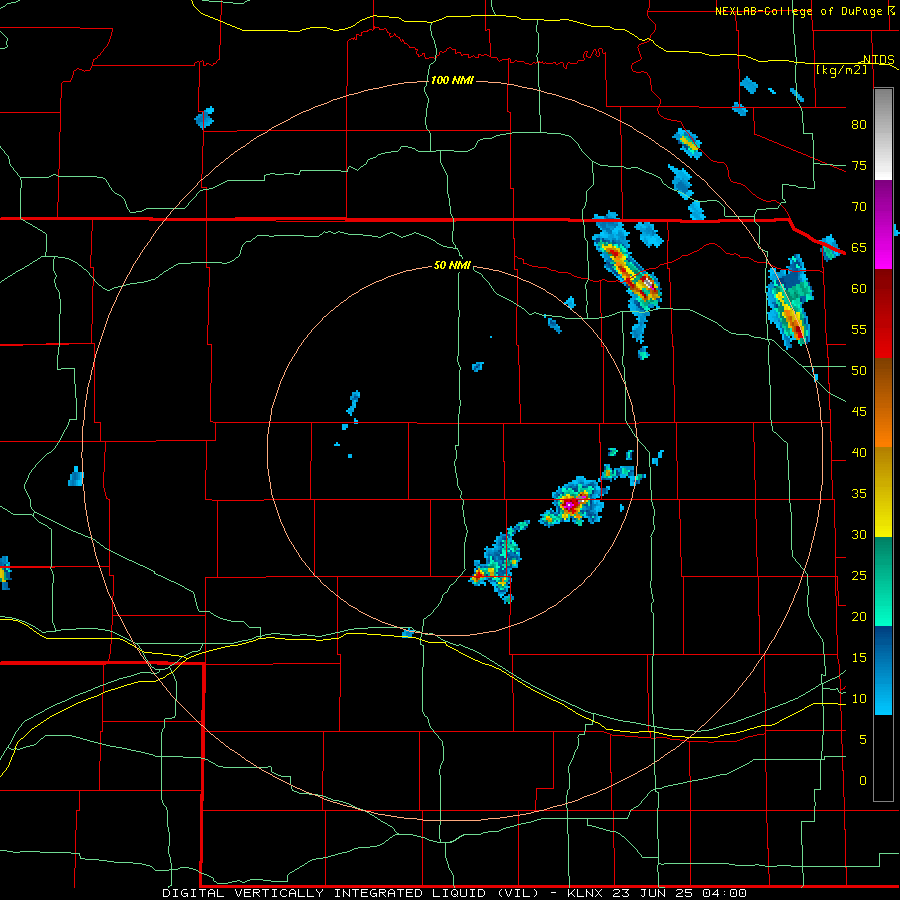Viewport: 900px width, 900px height.
Task: Select the 25 value on the VIL scale
Action: pyautogui.click(x=859, y=576)
